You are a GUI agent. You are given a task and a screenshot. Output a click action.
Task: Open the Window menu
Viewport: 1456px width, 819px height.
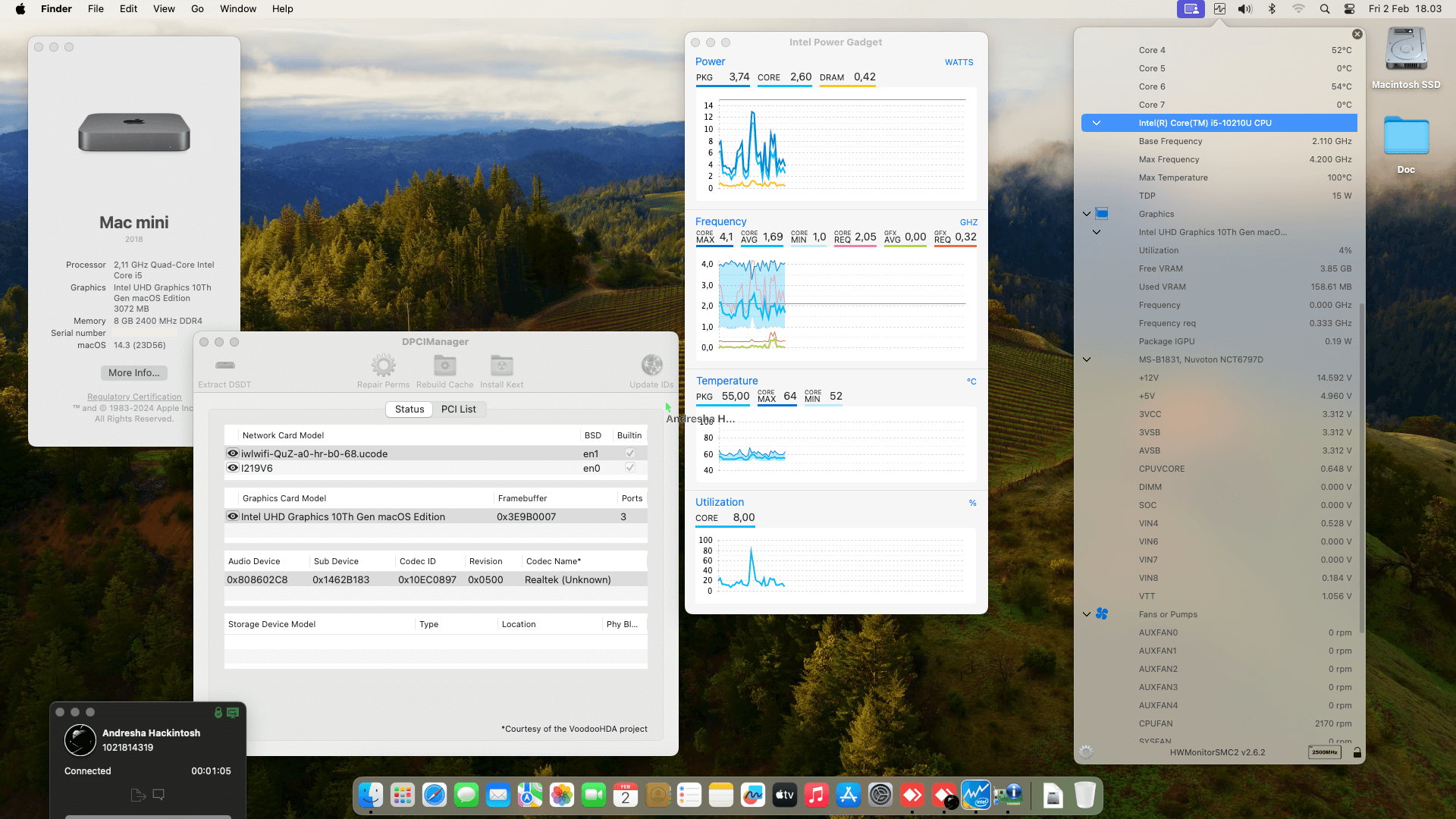(238, 9)
